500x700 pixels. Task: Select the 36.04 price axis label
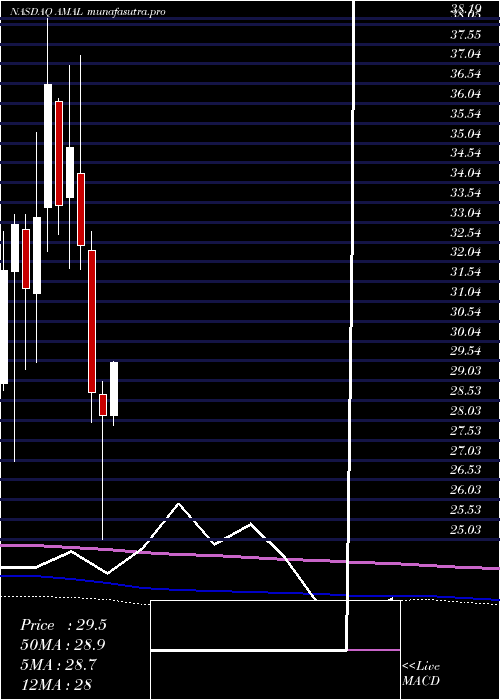pyautogui.click(x=466, y=94)
